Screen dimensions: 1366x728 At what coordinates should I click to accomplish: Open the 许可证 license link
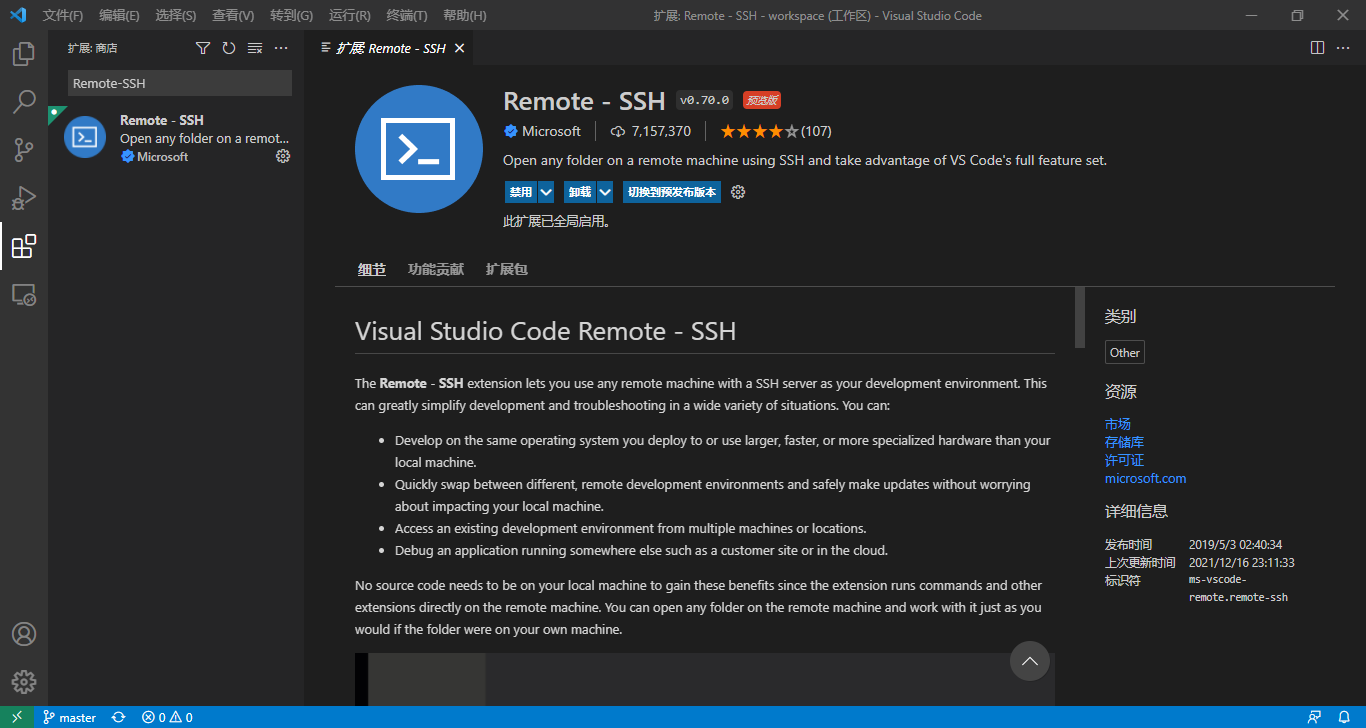click(1124, 460)
